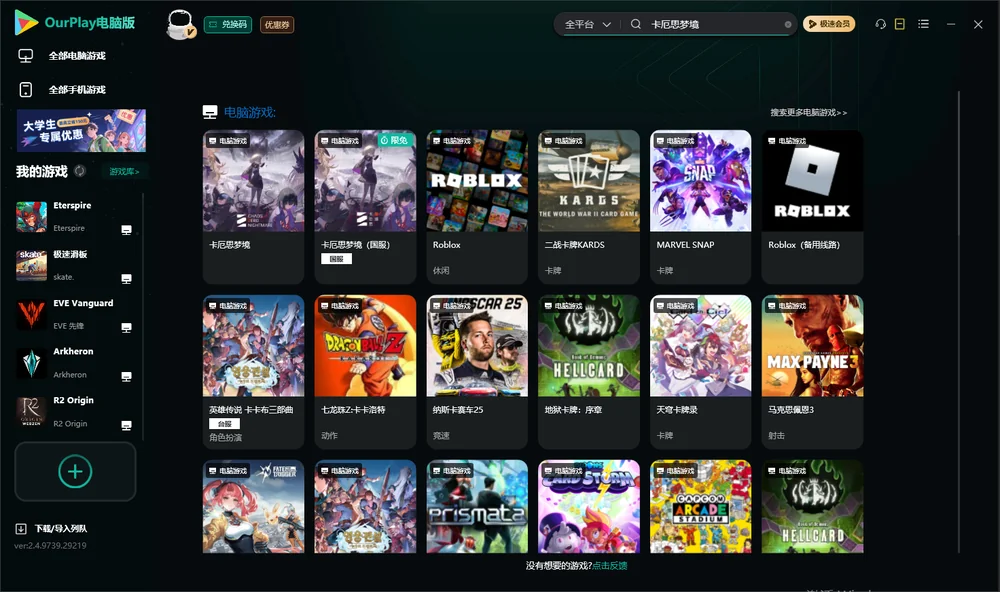Go to 游戏库 library link
This screenshot has width=1000, height=592.
point(124,172)
